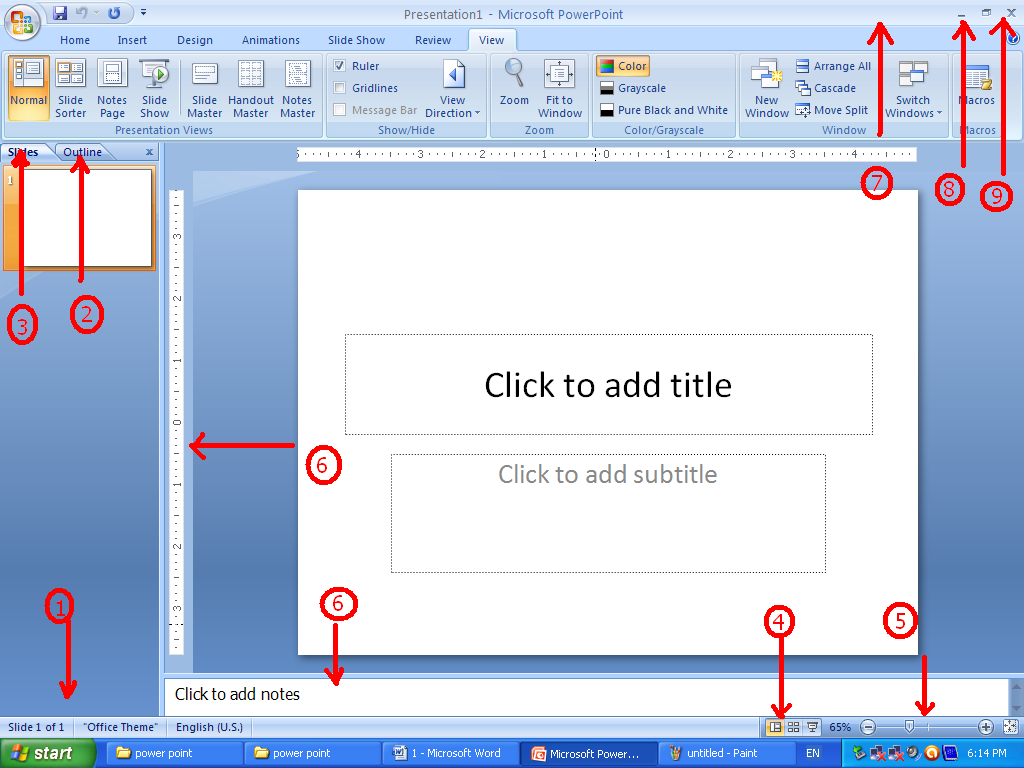Switch to Normal presentation view in the ribbon
Screen dimensions: 1024x768
coord(29,88)
